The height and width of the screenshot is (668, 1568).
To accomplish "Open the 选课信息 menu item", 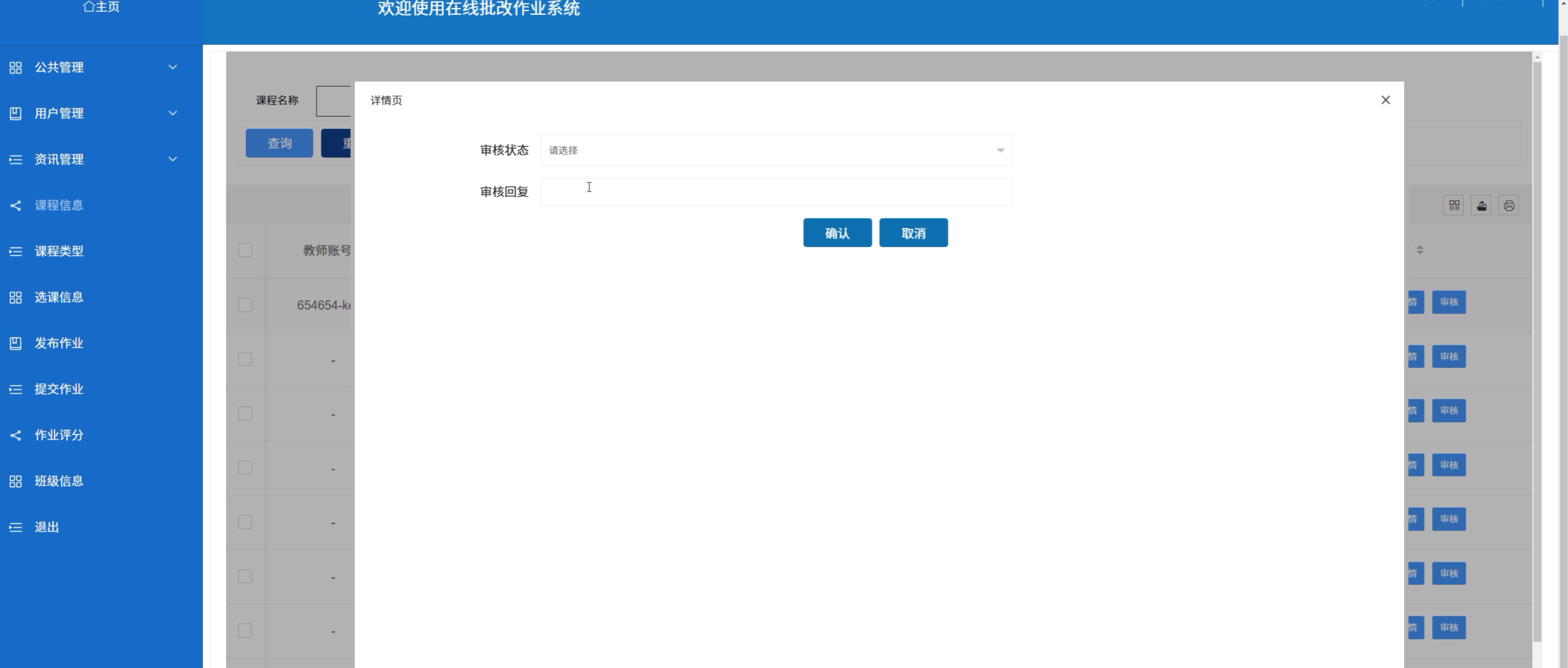I will coord(59,297).
